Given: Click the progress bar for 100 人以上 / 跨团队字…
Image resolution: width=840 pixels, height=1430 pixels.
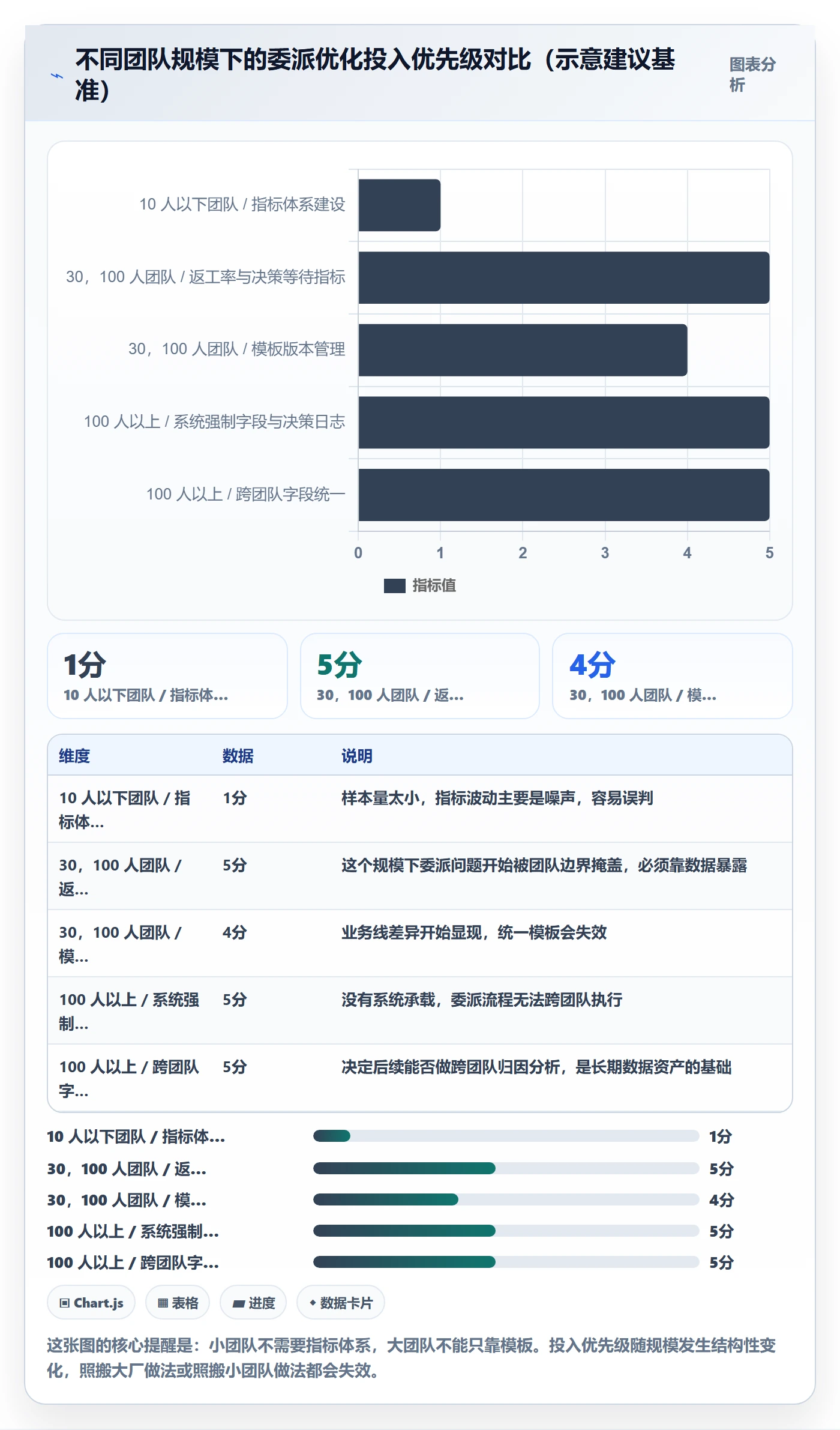Looking at the screenshot, I should coord(506,1262).
